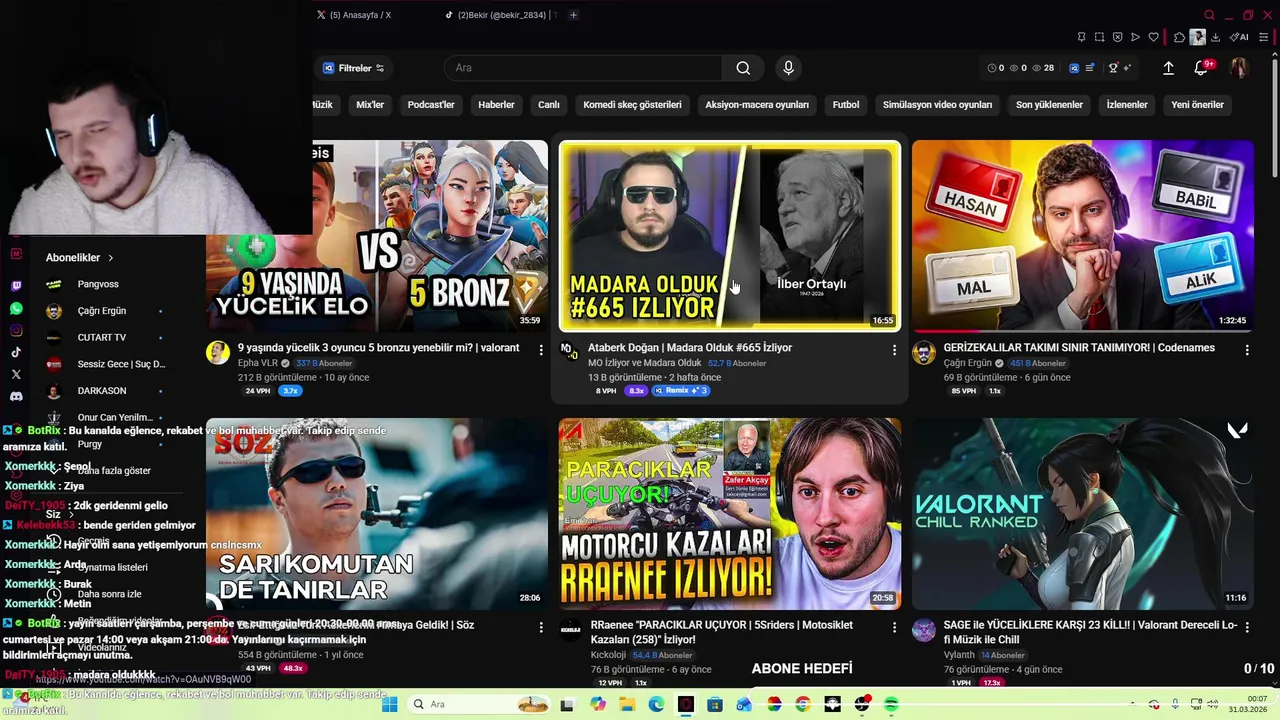Select the 'Podcast'ler' filter chip
Screen dimensions: 1280x720
click(x=431, y=104)
